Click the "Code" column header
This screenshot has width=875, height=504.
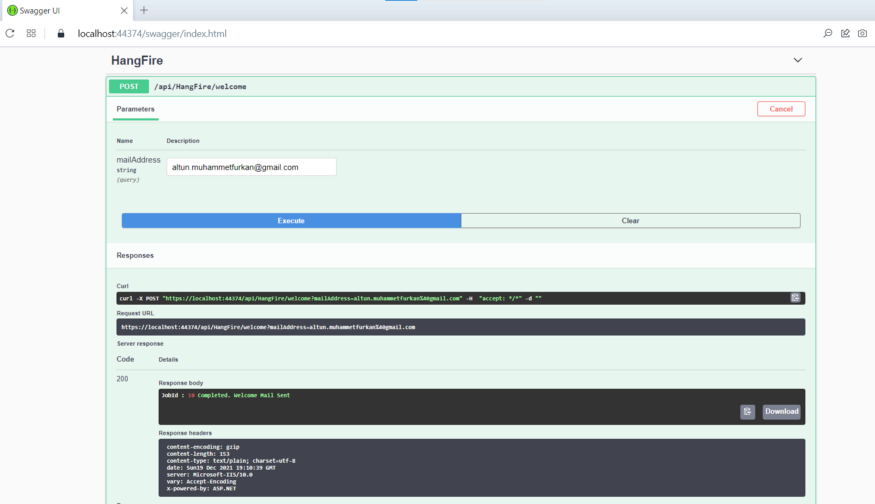pyautogui.click(x=125, y=359)
